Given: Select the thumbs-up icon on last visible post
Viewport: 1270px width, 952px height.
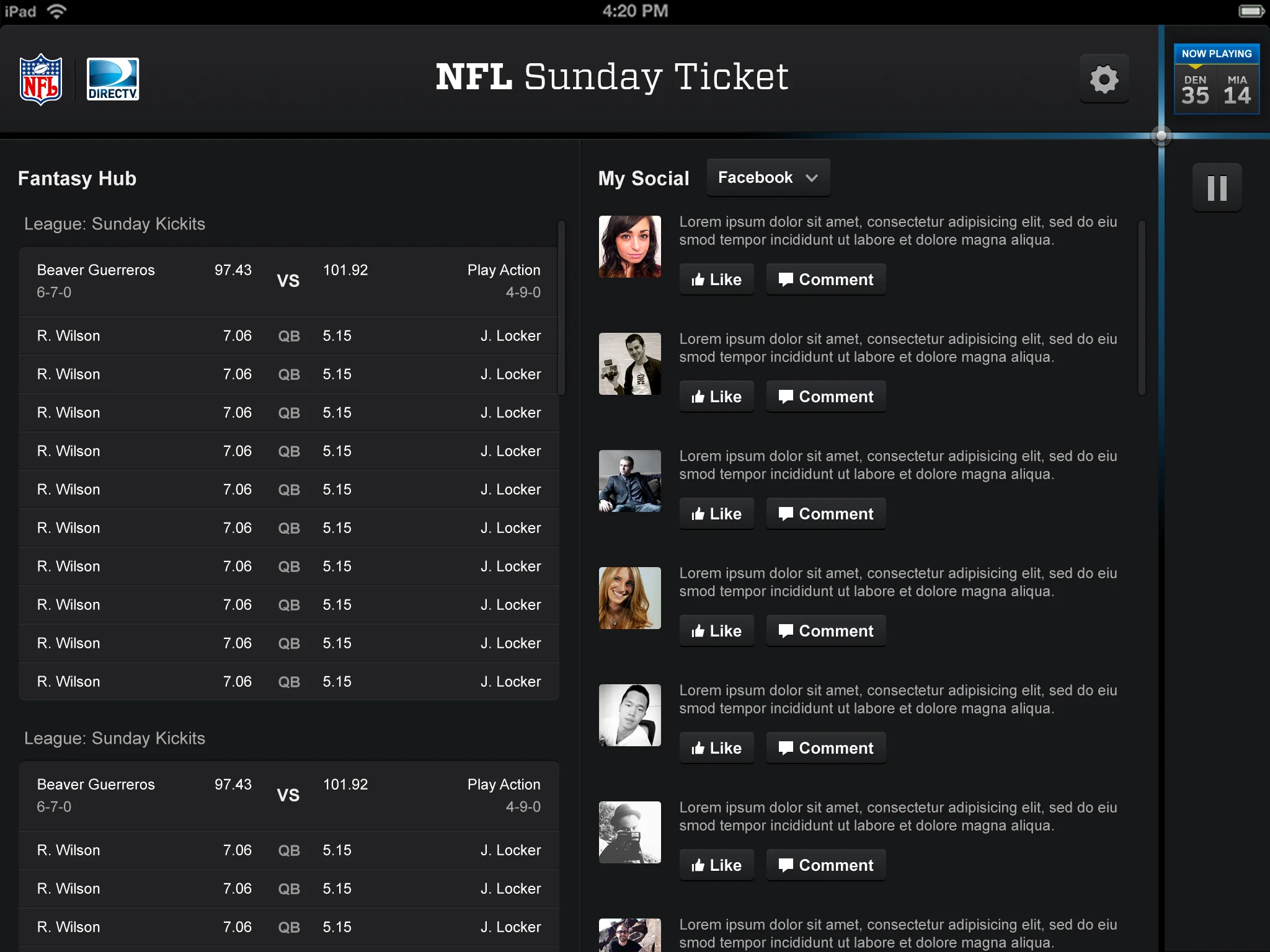Looking at the screenshot, I should click(x=699, y=865).
